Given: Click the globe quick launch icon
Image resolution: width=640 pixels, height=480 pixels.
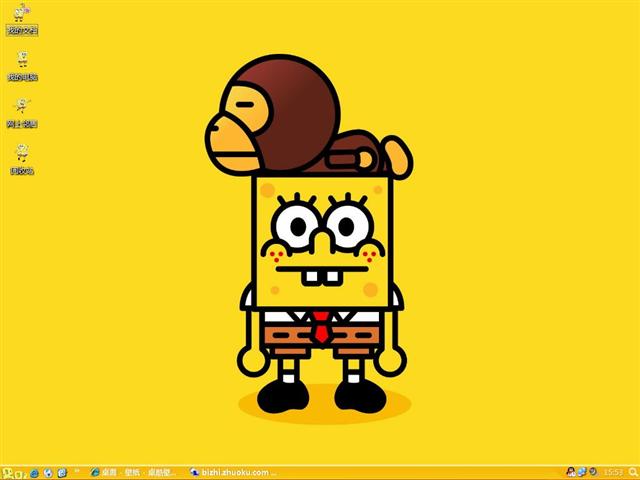Looking at the screenshot, I should click(x=48, y=473).
